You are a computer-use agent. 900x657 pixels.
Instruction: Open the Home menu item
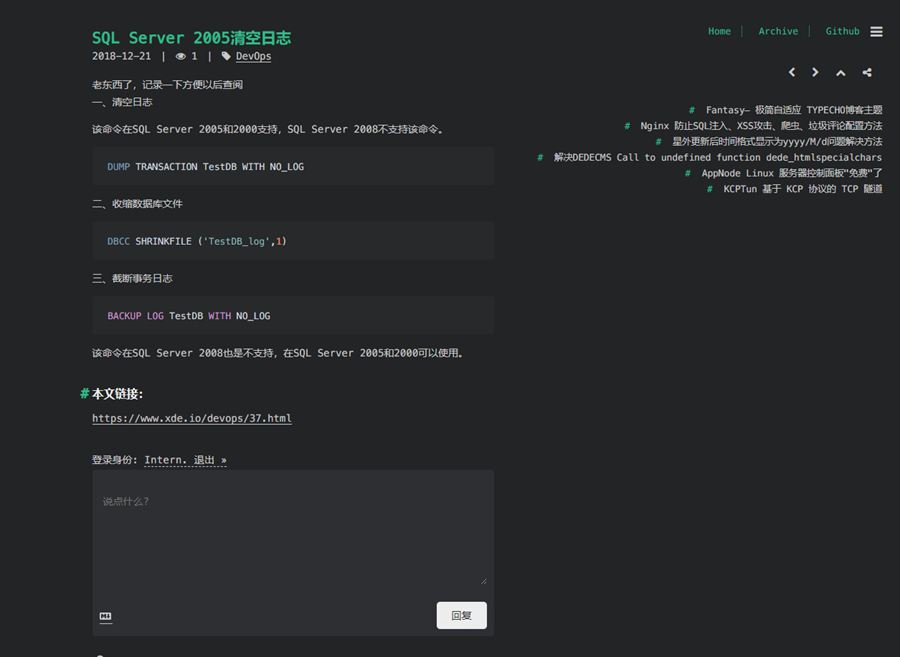coord(719,31)
